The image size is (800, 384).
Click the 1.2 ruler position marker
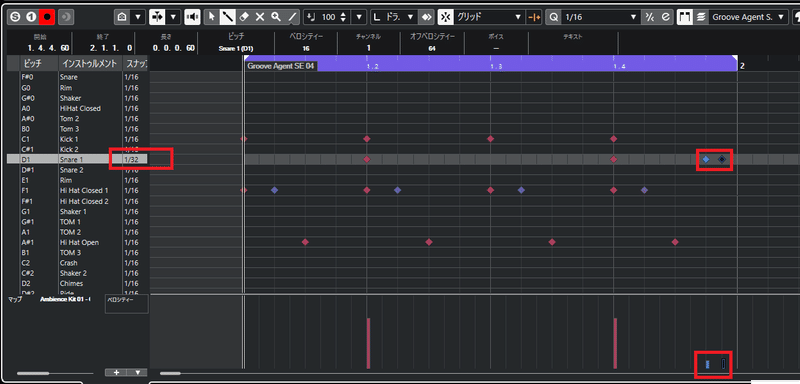point(373,67)
